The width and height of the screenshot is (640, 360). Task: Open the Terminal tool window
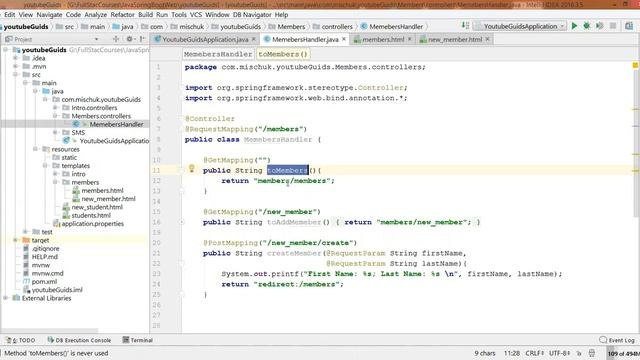[x=138, y=340]
